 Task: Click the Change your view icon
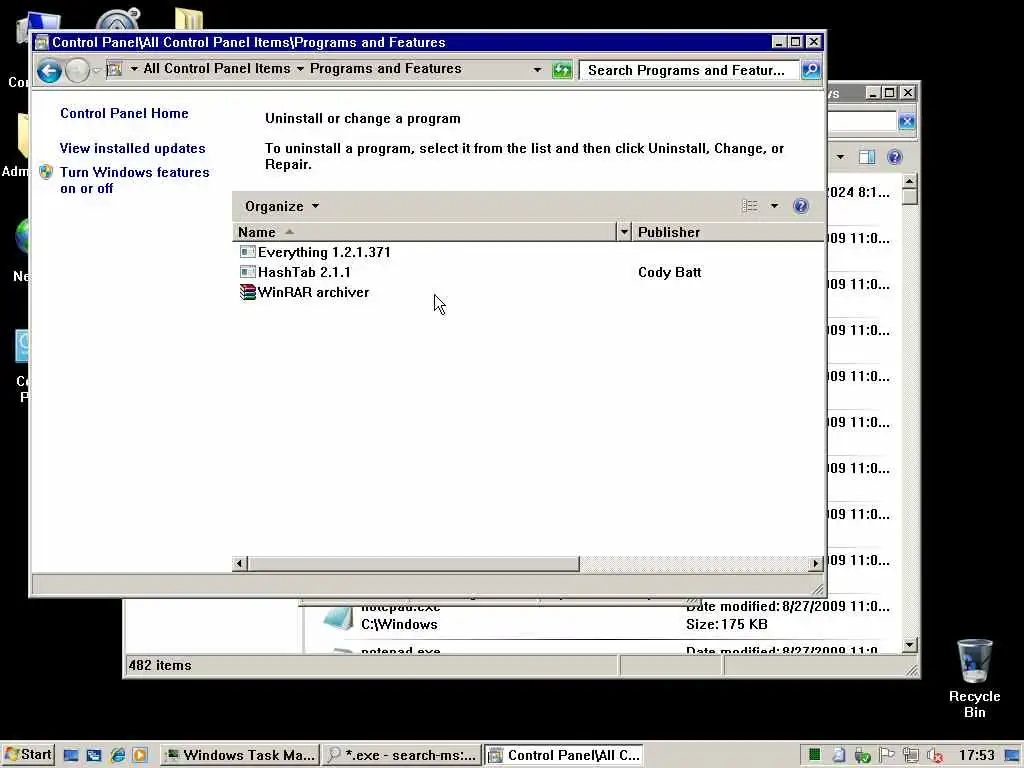tap(750, 206)
